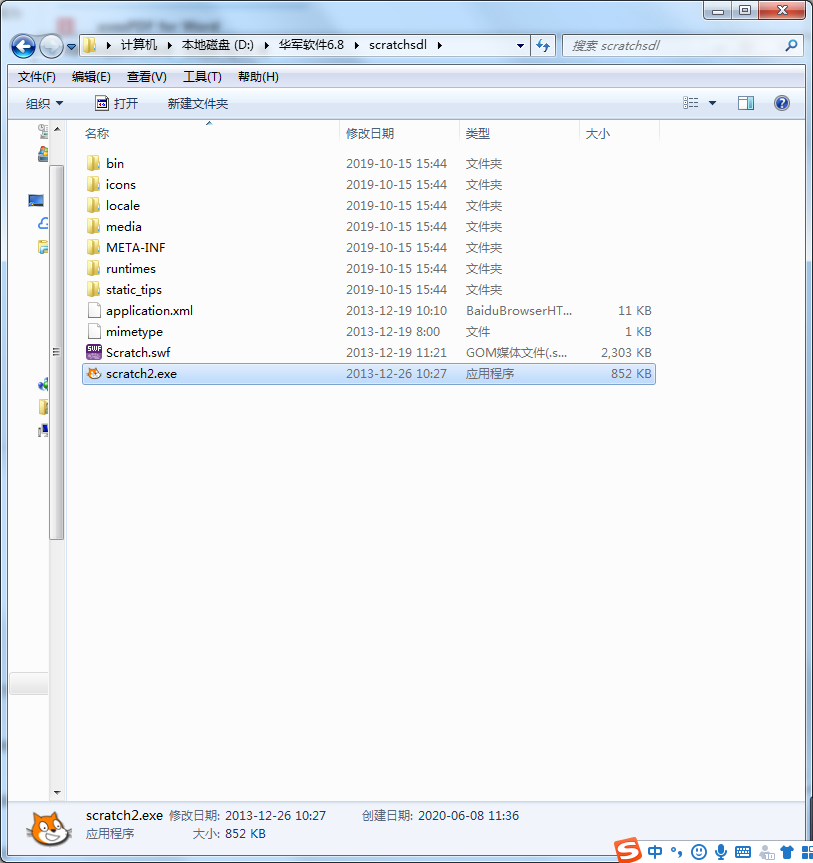Click the Sogou S input method logo
Viewport: 813px width, 863px height.
coord(628,850)
